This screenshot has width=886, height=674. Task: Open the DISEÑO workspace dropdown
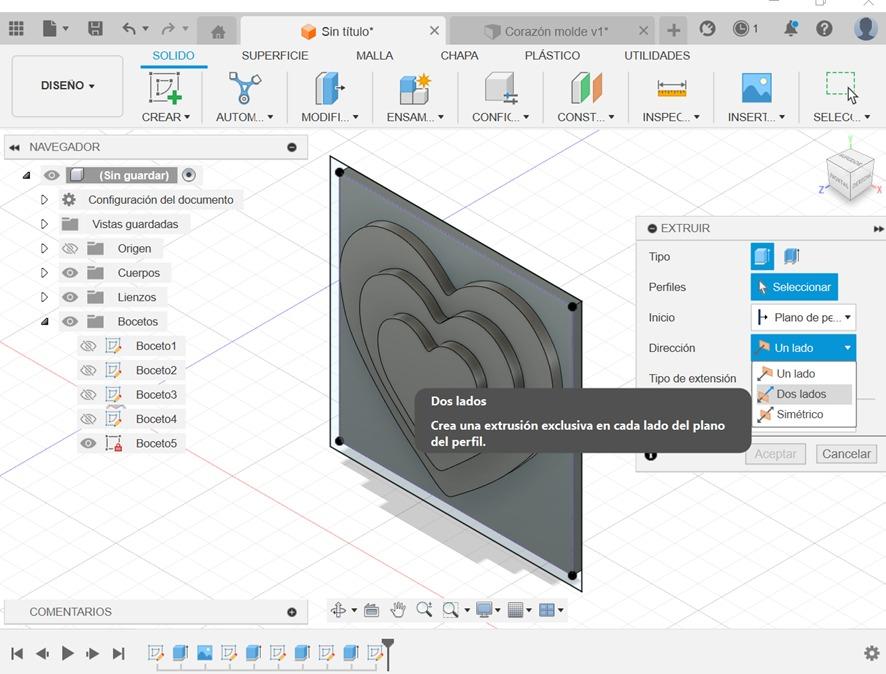67,86
